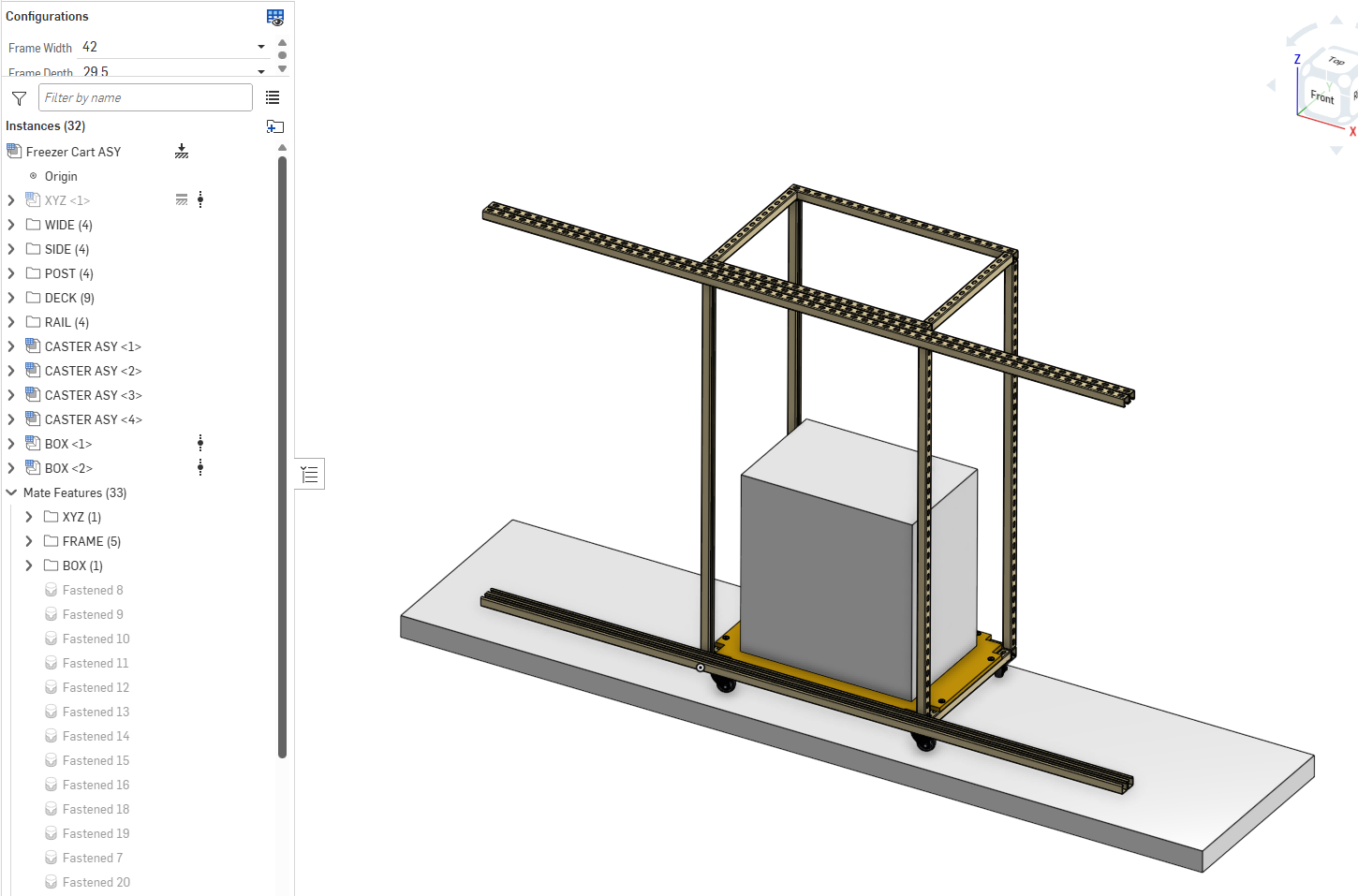Show mates indicator on BOX <1> row
Viewport: 1358px width, 896px height.
pyautogui.click(x=200, y=443)
